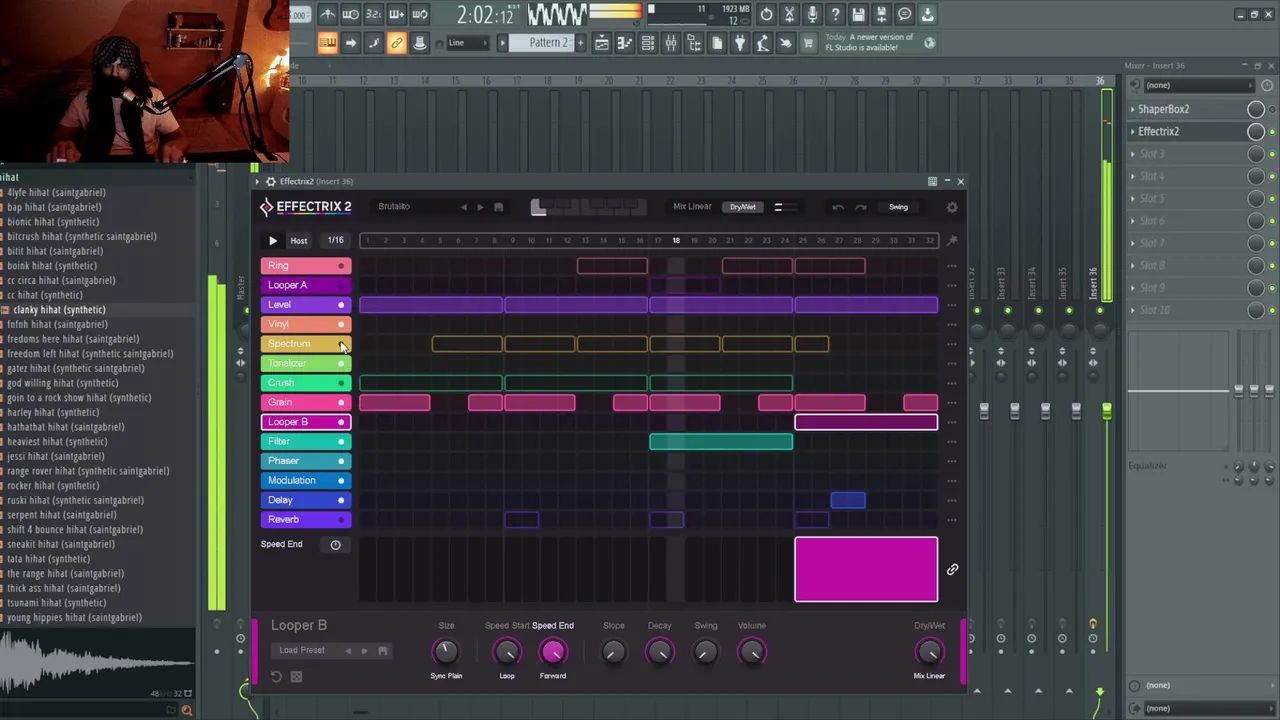Click the Looper B Volume knob
Screen dimensions: 1280x720
coord(752,652)
